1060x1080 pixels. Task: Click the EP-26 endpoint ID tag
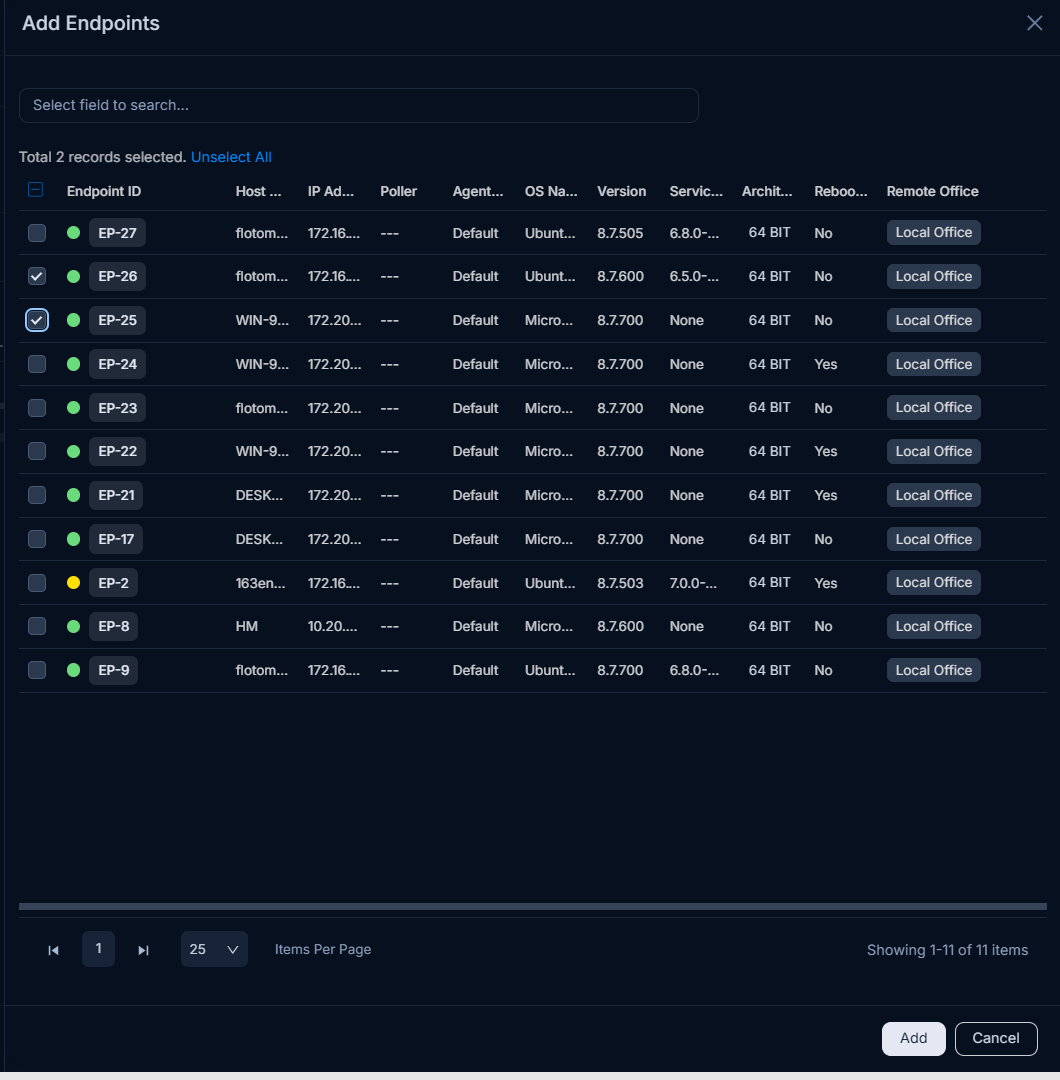117,276
